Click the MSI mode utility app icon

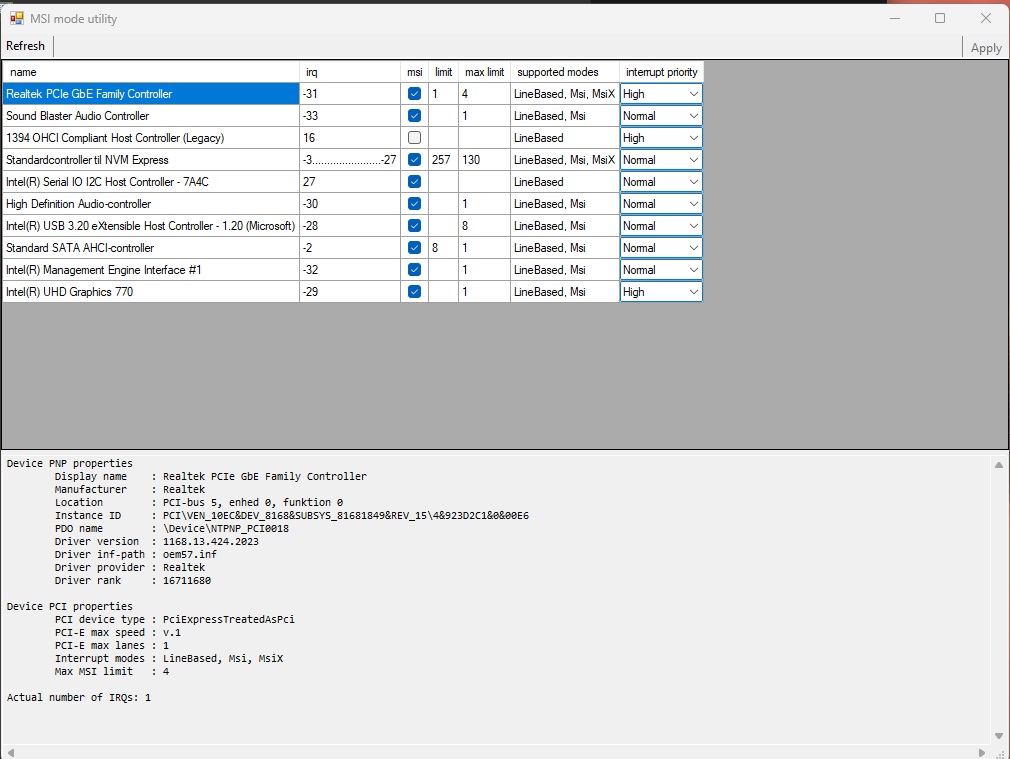pyautogui.click(x=17, y=19)
